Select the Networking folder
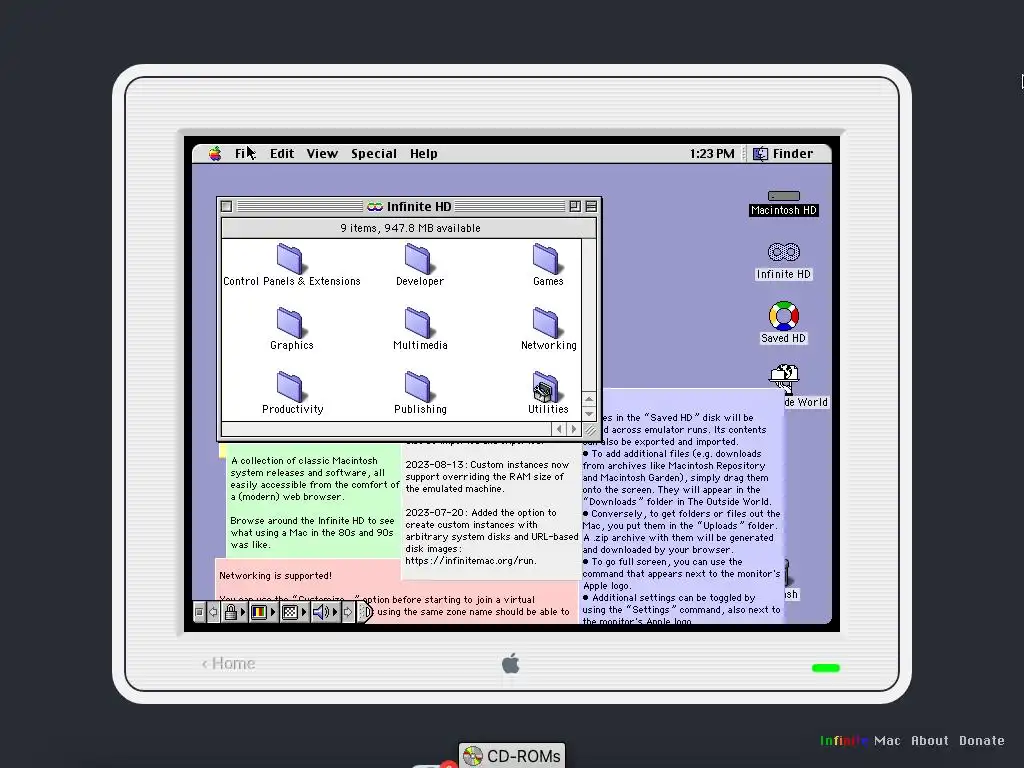 tap(547, 323)
